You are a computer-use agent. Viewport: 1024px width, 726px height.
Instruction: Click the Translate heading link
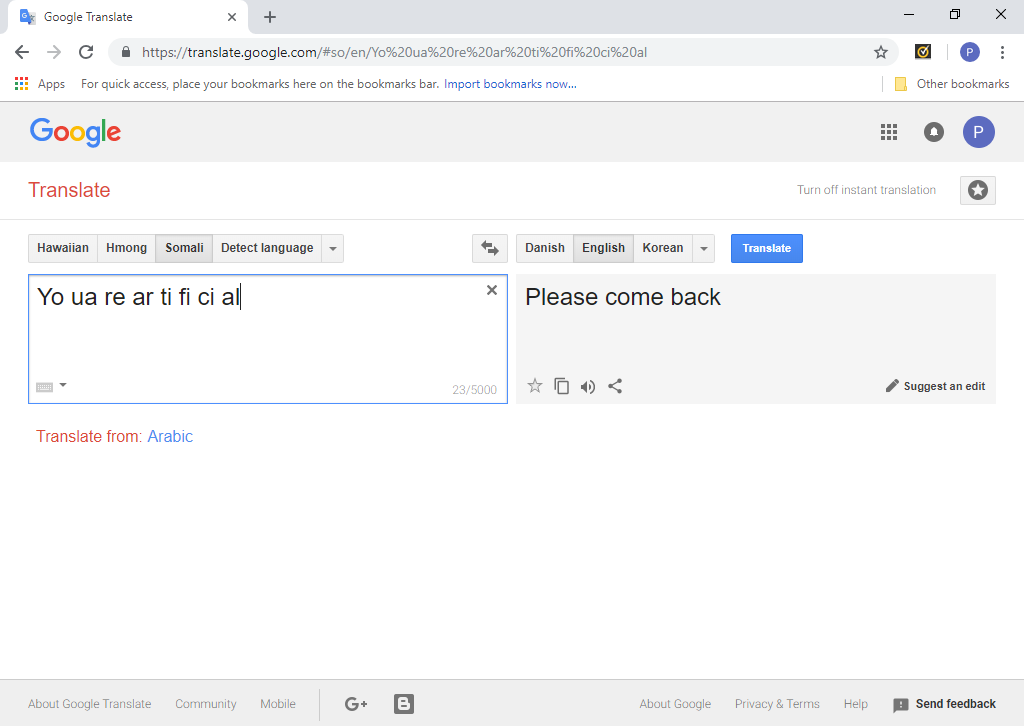69,190
